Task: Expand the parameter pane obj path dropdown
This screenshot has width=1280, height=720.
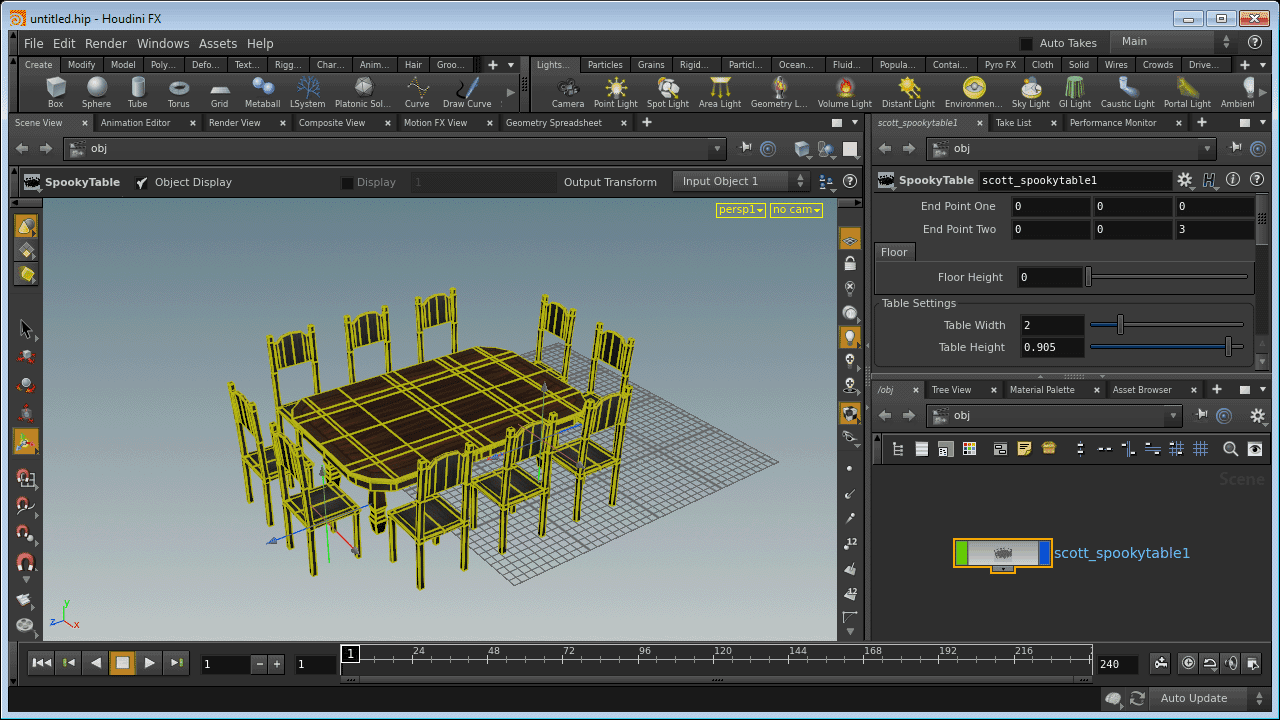Action: 1208,149
